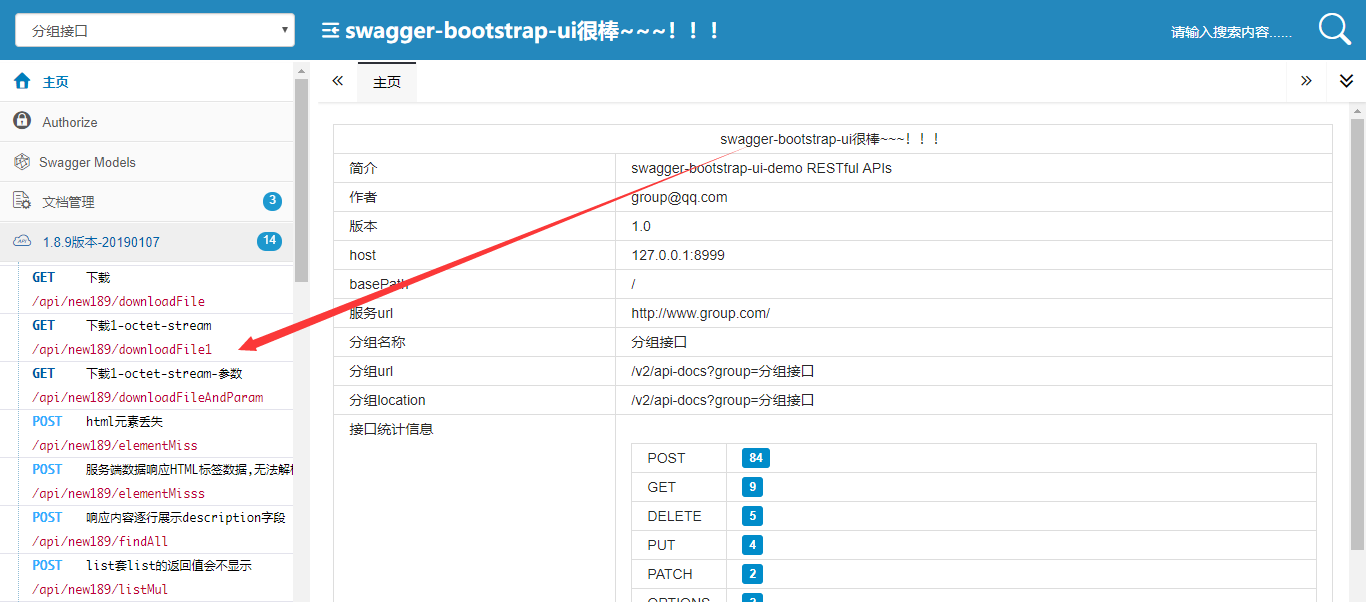
Task: Click the 分组url value /v2/api-docs
Action: pyautogui.click(x=723, y=371)
